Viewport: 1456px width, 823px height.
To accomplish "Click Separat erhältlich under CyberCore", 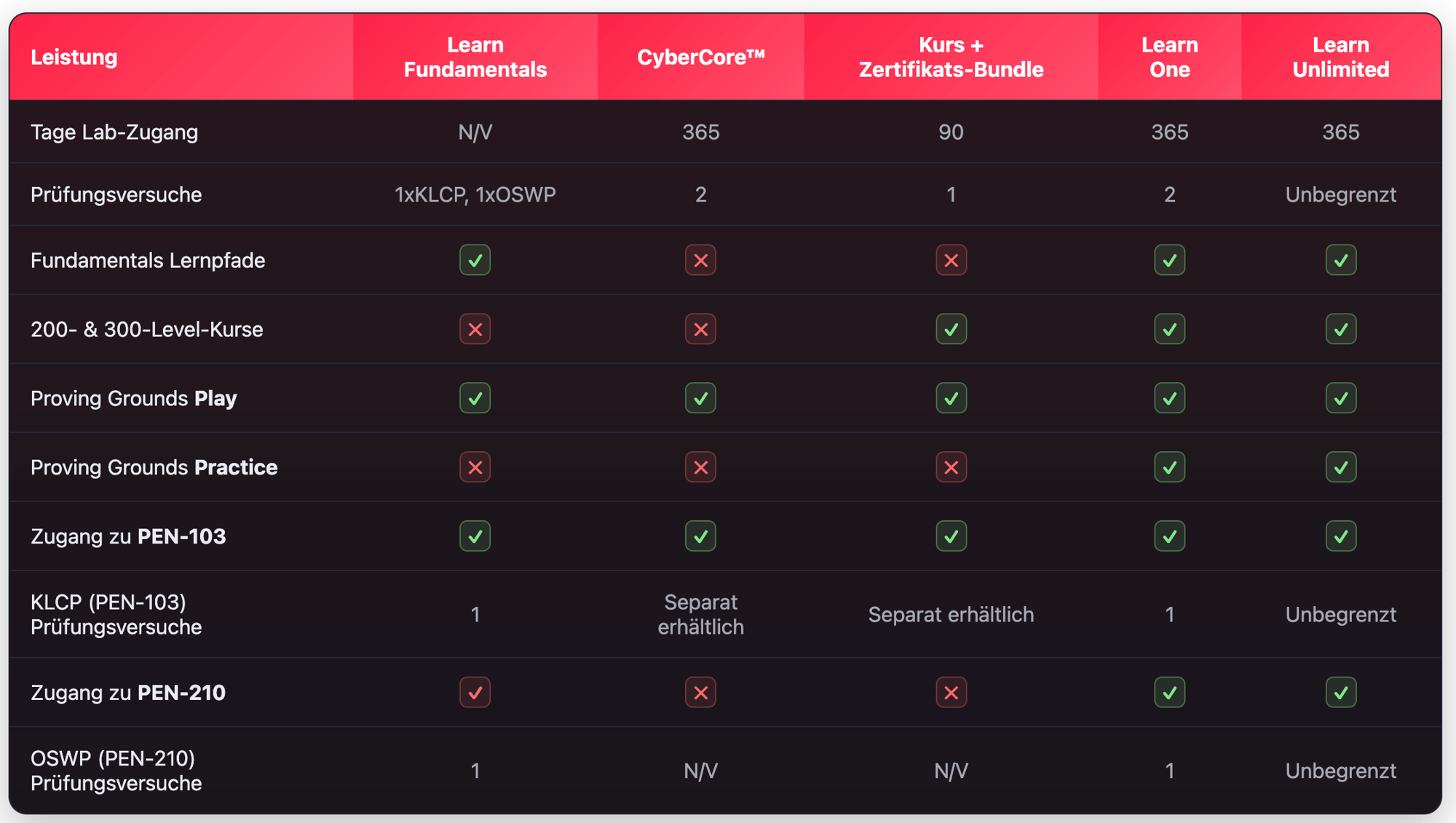I will [700, 614].
